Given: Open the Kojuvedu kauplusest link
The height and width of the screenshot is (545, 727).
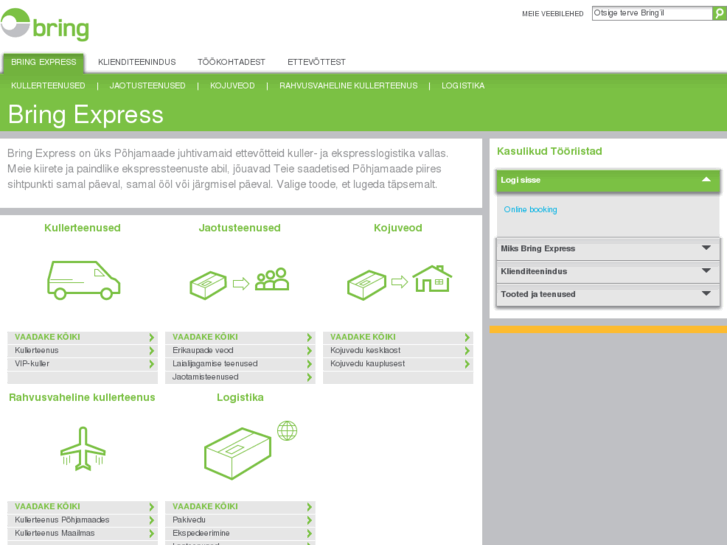Looking at the screenshot, I should pos(368,364).
